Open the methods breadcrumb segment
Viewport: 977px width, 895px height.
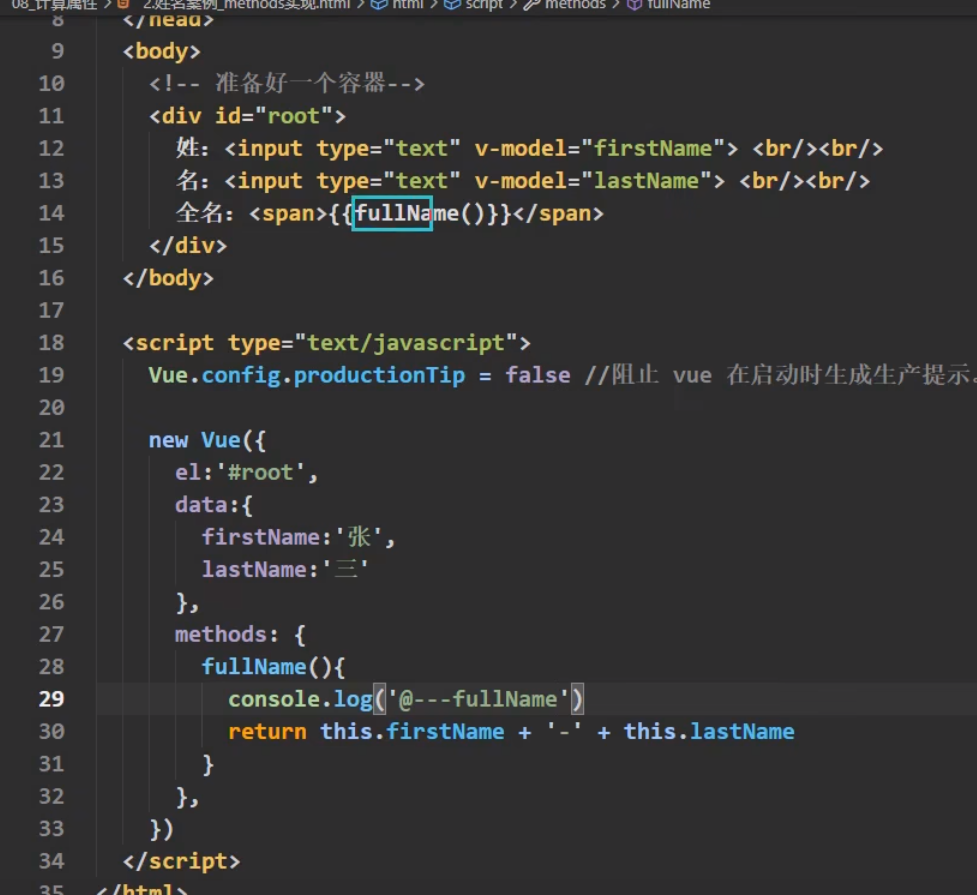pyautogui.click(x=565, y=4)
